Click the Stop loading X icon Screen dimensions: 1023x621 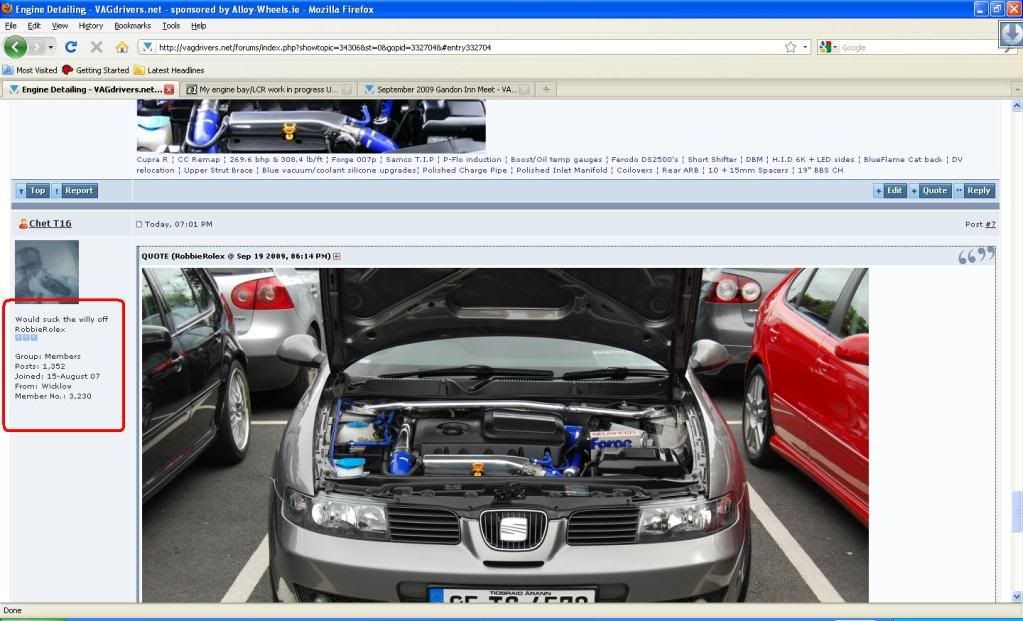(x=96, y=47)
